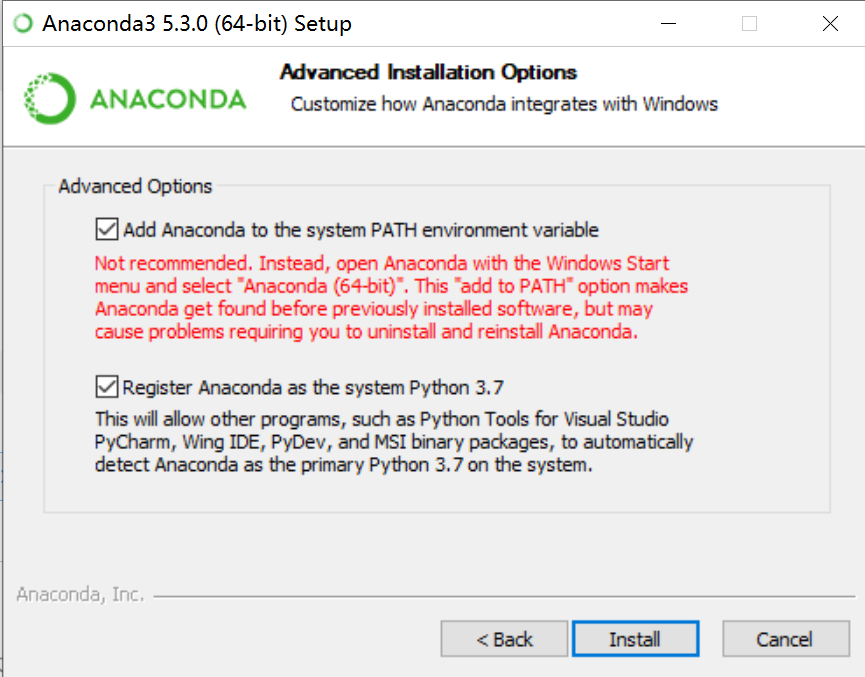Disable 'Add Anaconda to system PATH' checkbox
865x677 pixels.
click(106, 229)
